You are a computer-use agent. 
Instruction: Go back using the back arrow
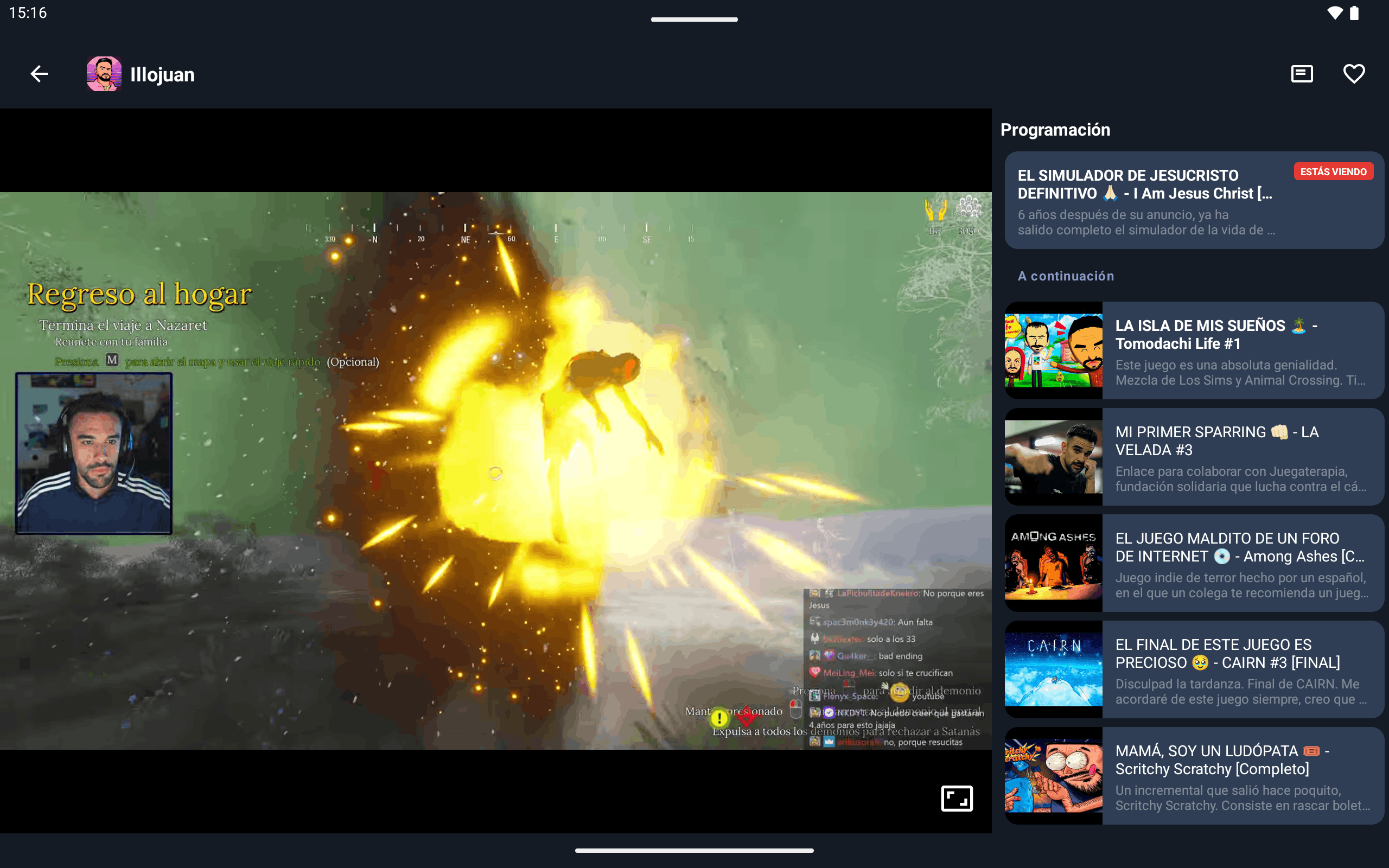click(x=39, y=74)
